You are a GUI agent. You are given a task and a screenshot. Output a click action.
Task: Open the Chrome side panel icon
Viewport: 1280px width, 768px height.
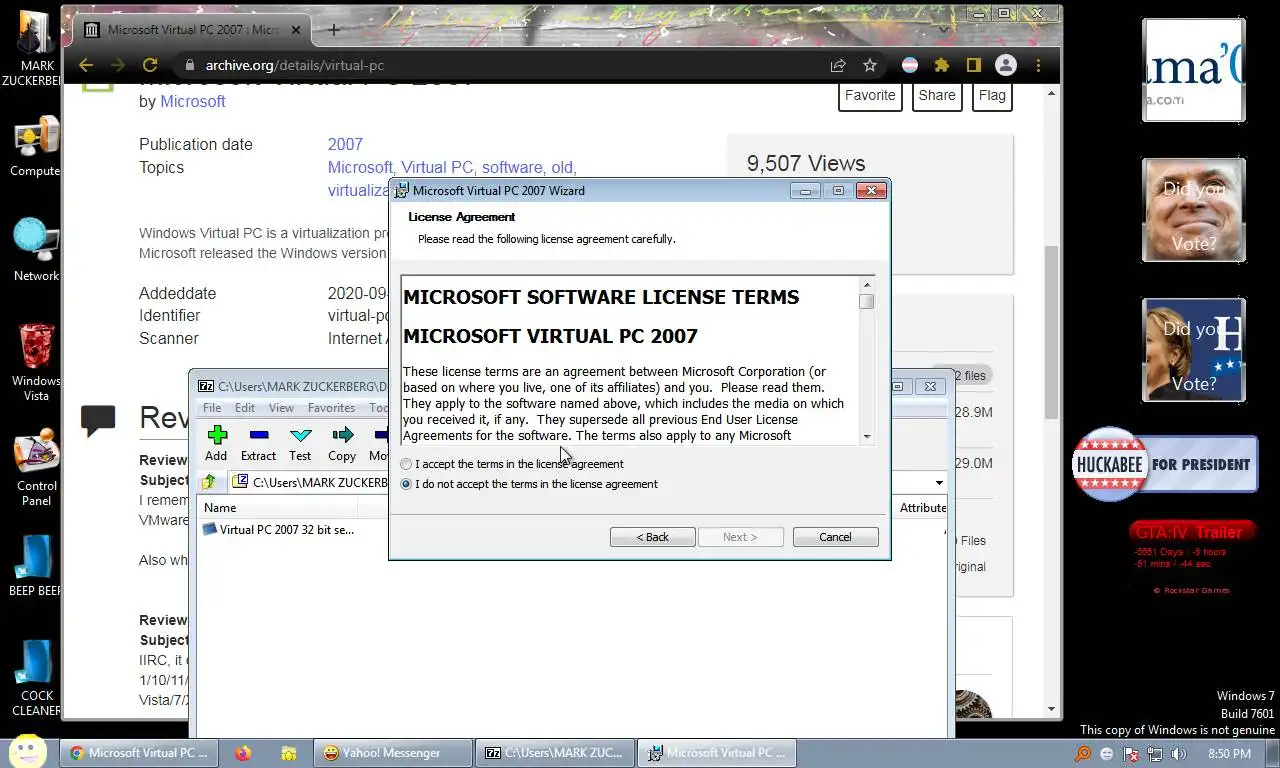(973, 65)
